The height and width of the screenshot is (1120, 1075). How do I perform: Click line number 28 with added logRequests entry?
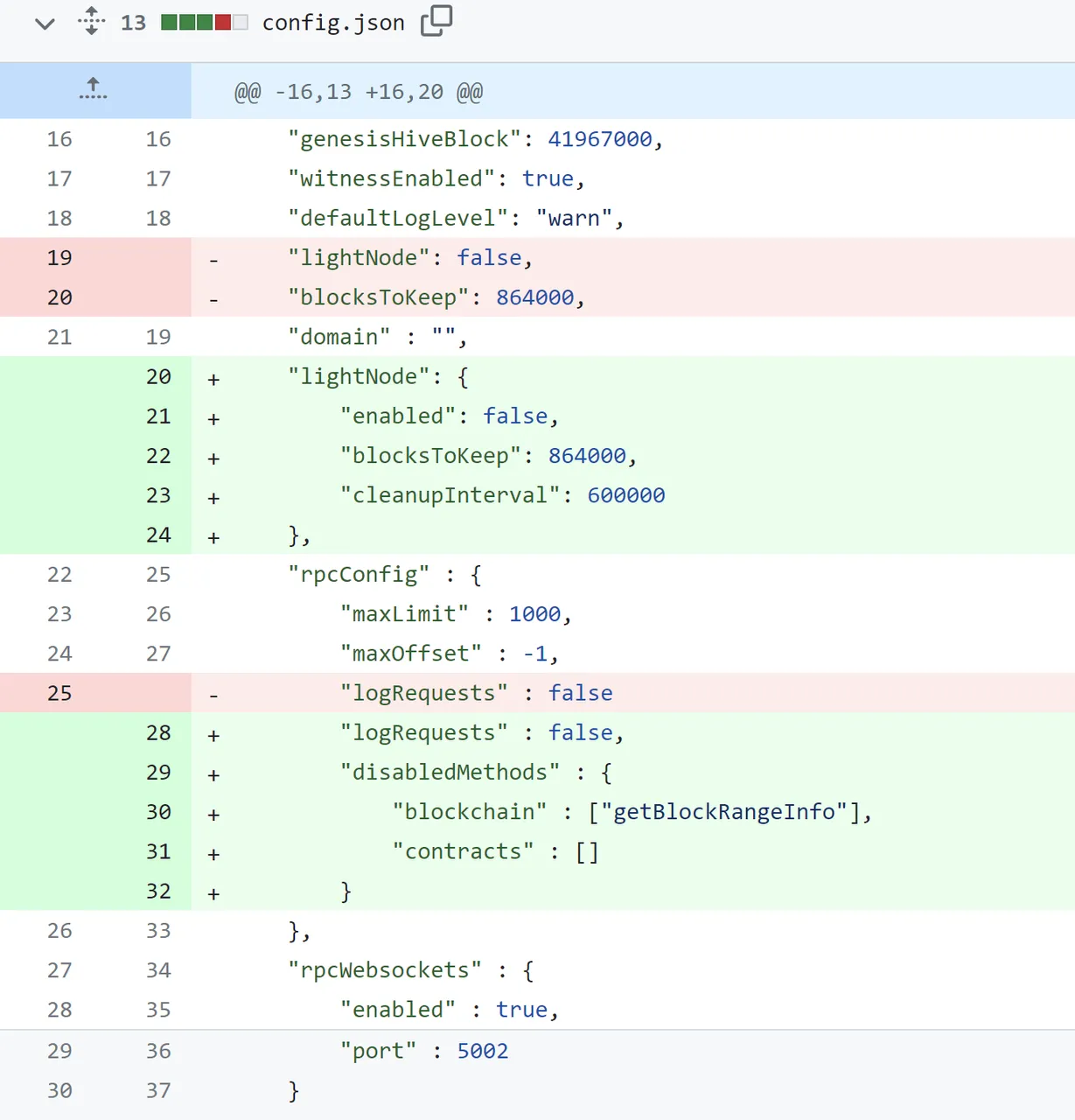pos(158,732)
